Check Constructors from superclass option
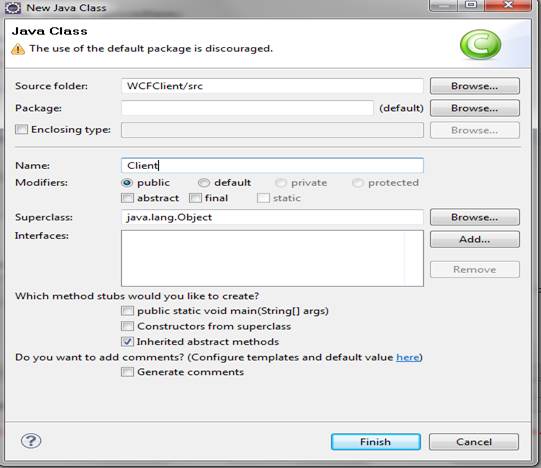 pyautogui.click(x=127, y=326)
